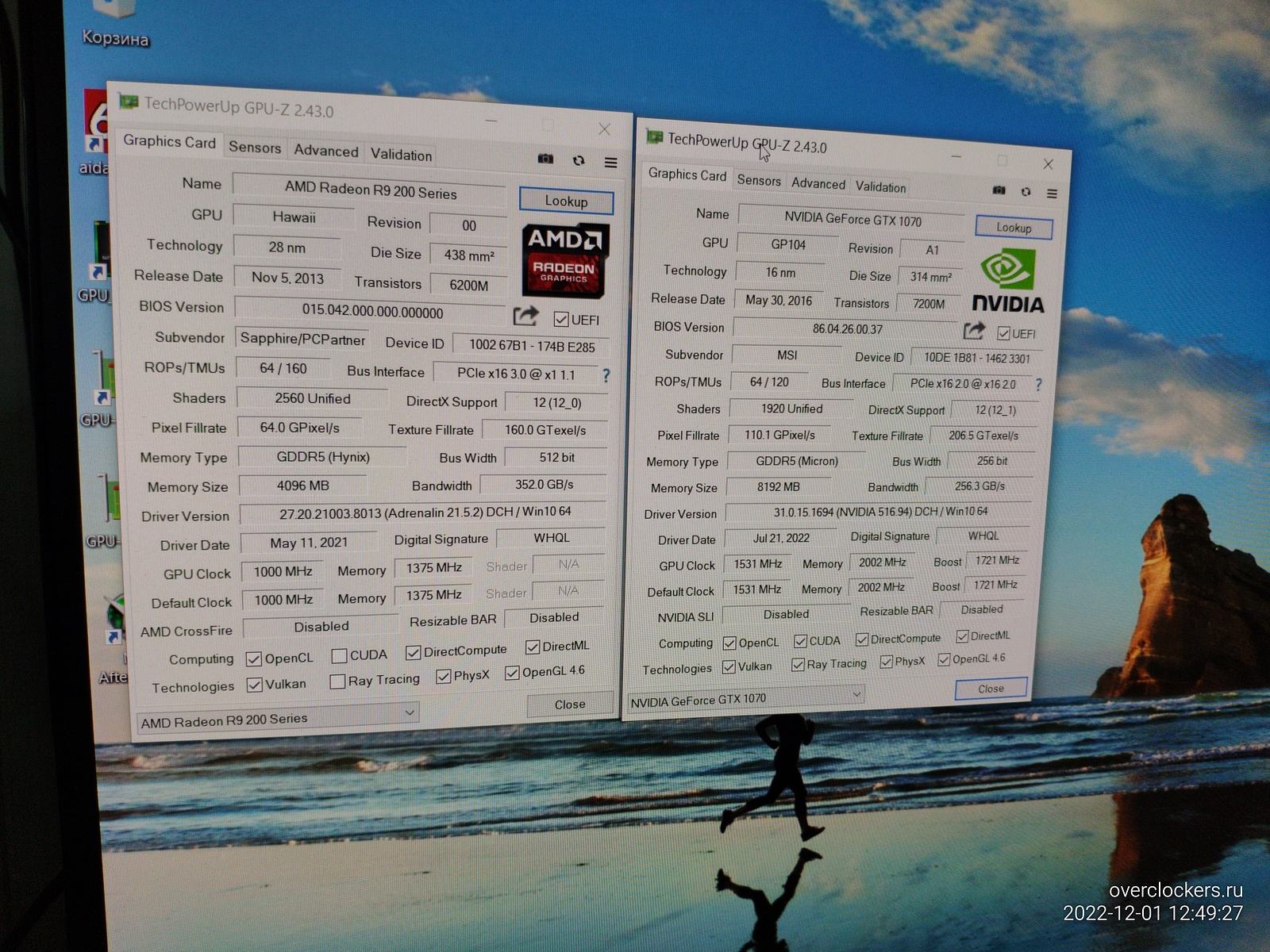Click the 4096 MB memory size value
This screenshot has height=952, width=1270.
pyautogui.click(x=303, y=486)
